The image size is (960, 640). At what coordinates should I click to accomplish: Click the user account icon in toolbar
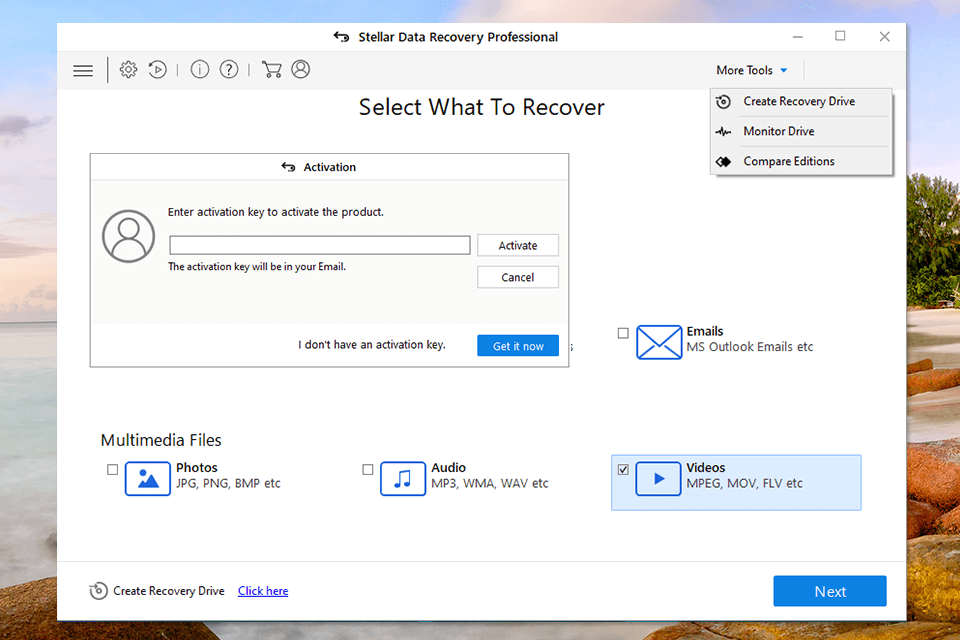300,70
